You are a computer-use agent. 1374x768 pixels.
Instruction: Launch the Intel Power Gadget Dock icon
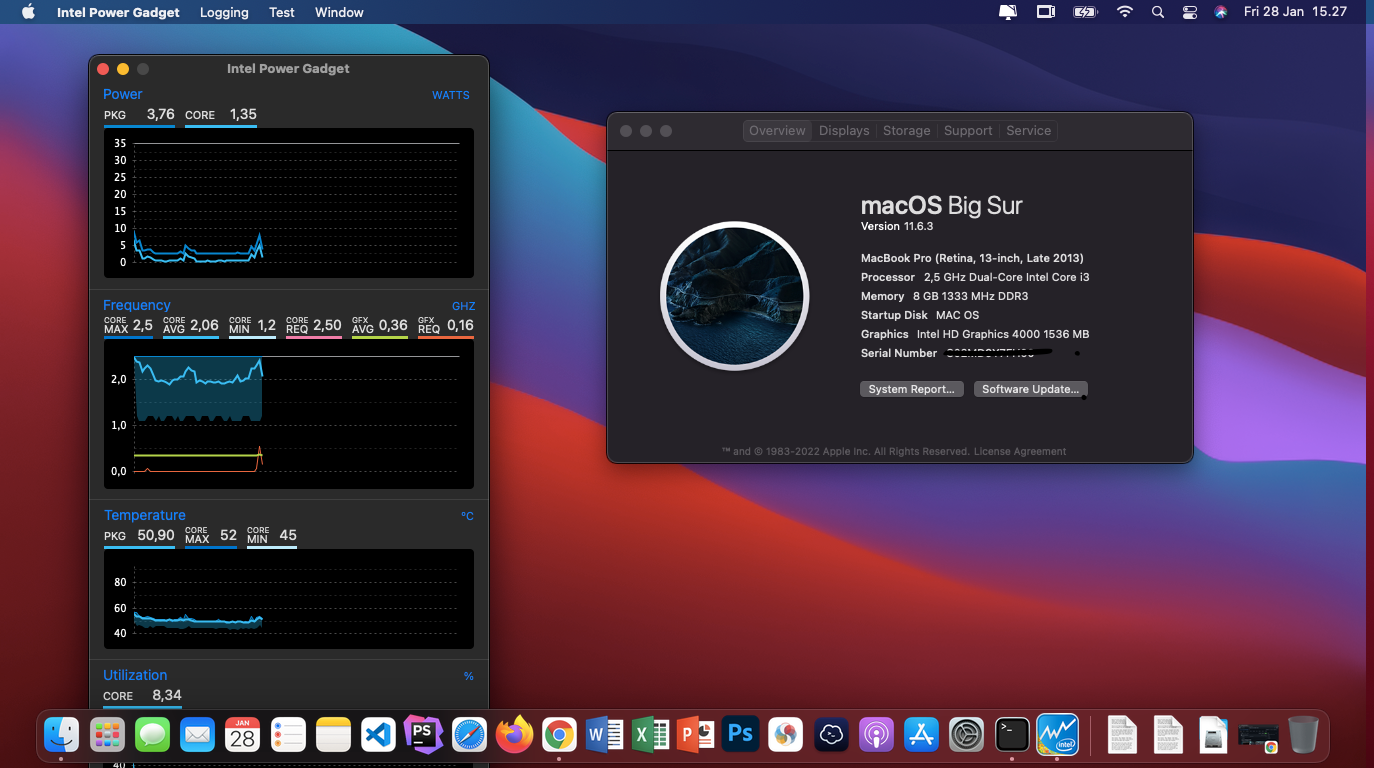[x=1057, y=734]
